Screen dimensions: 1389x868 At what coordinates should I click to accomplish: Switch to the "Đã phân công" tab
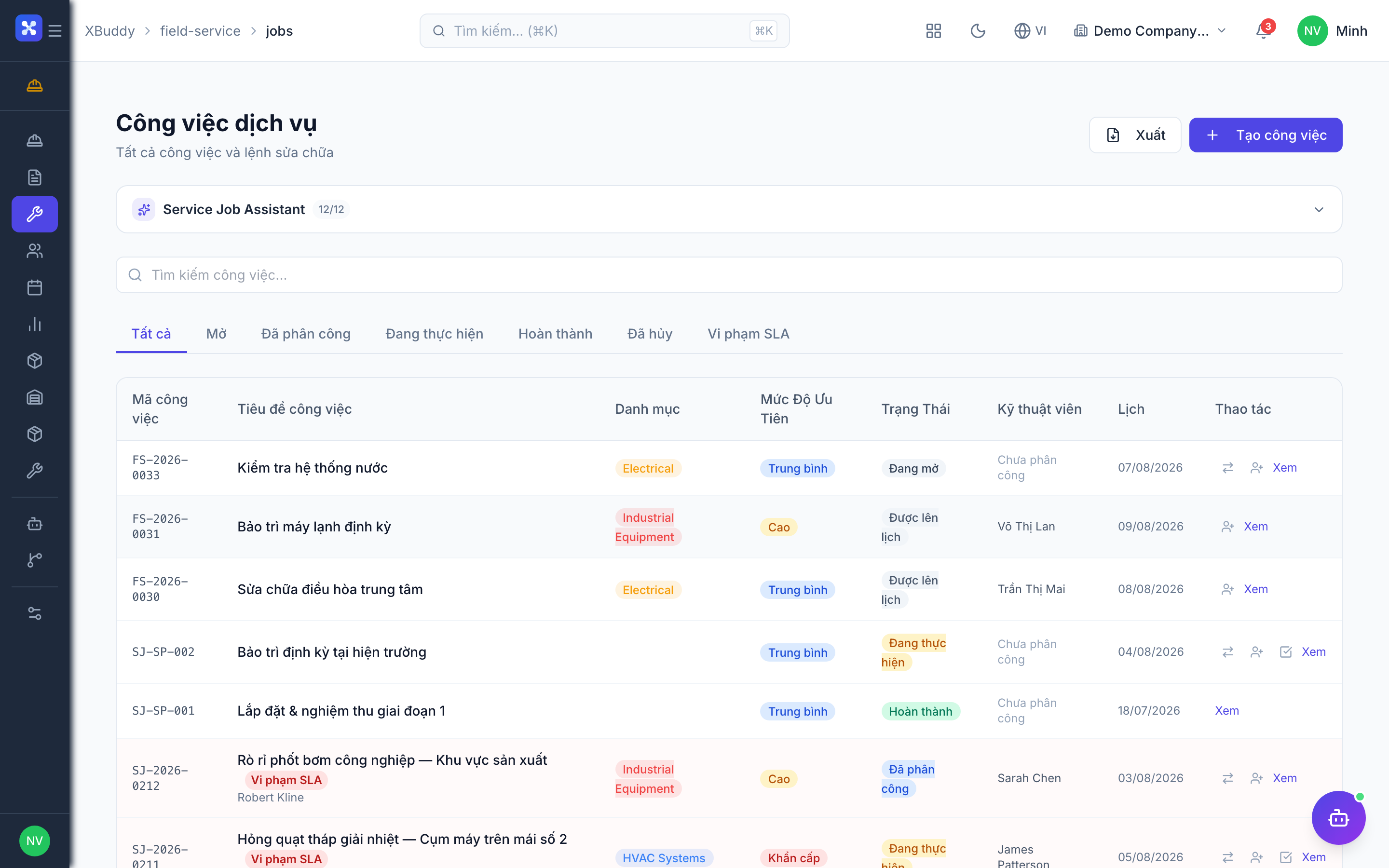coord(306,334)
